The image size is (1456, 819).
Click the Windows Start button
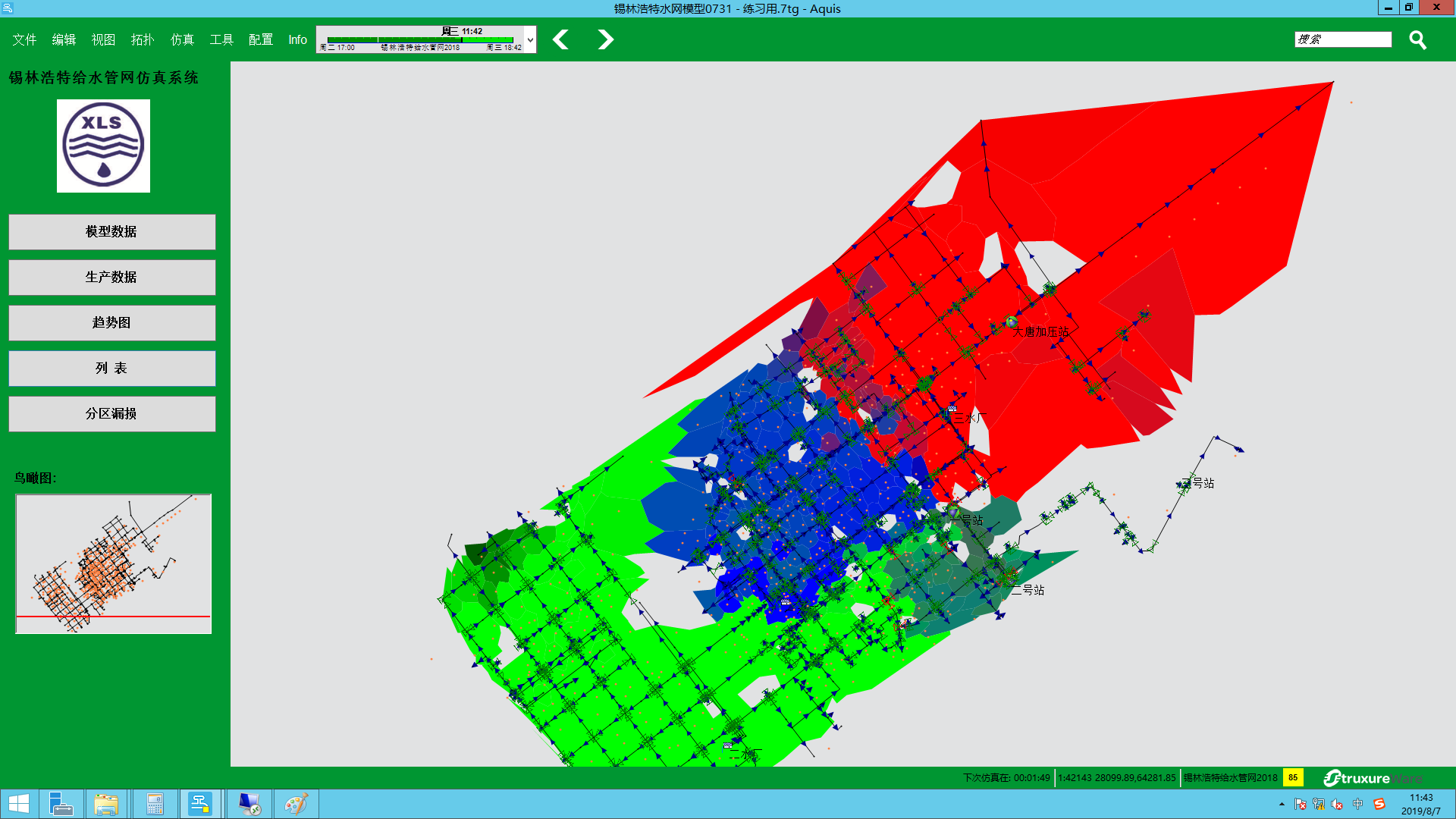click(19, 804)
